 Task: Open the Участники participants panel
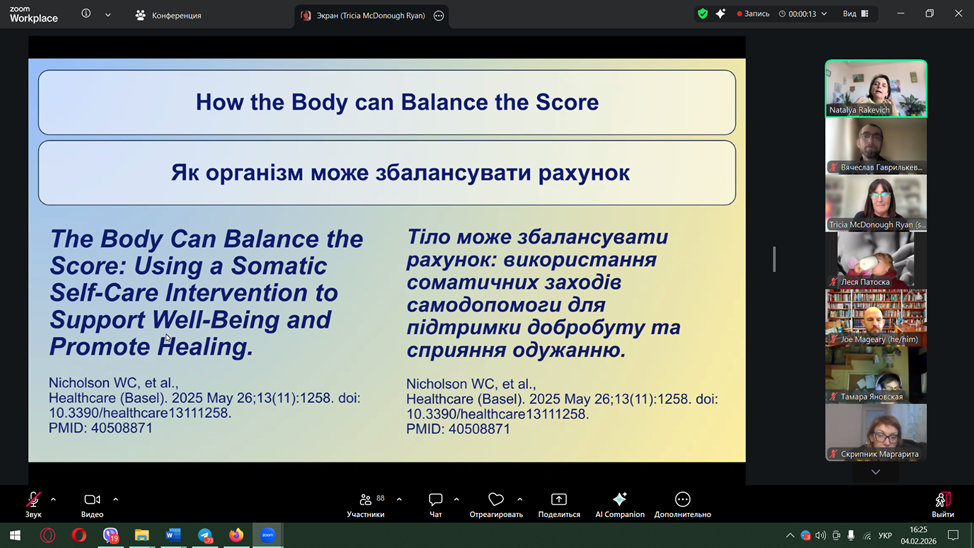(x=365, y=500)
